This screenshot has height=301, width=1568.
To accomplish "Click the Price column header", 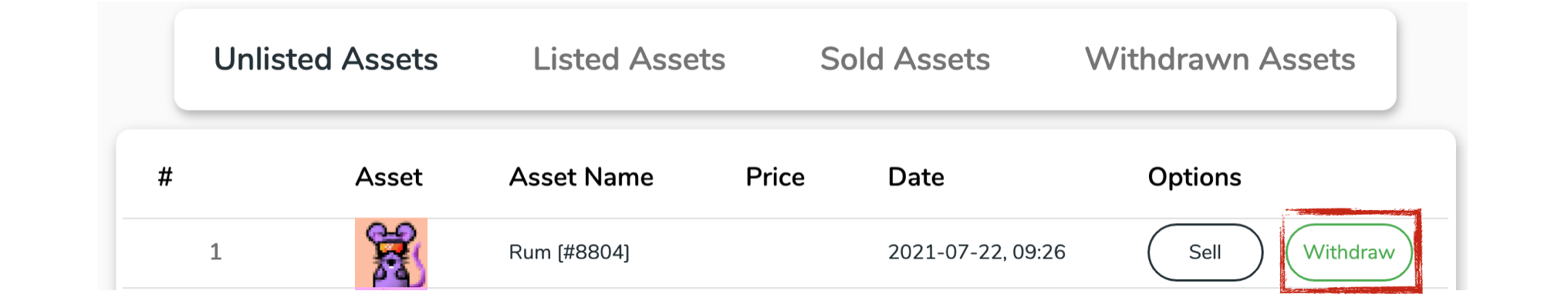I will (x=775, y=177).
